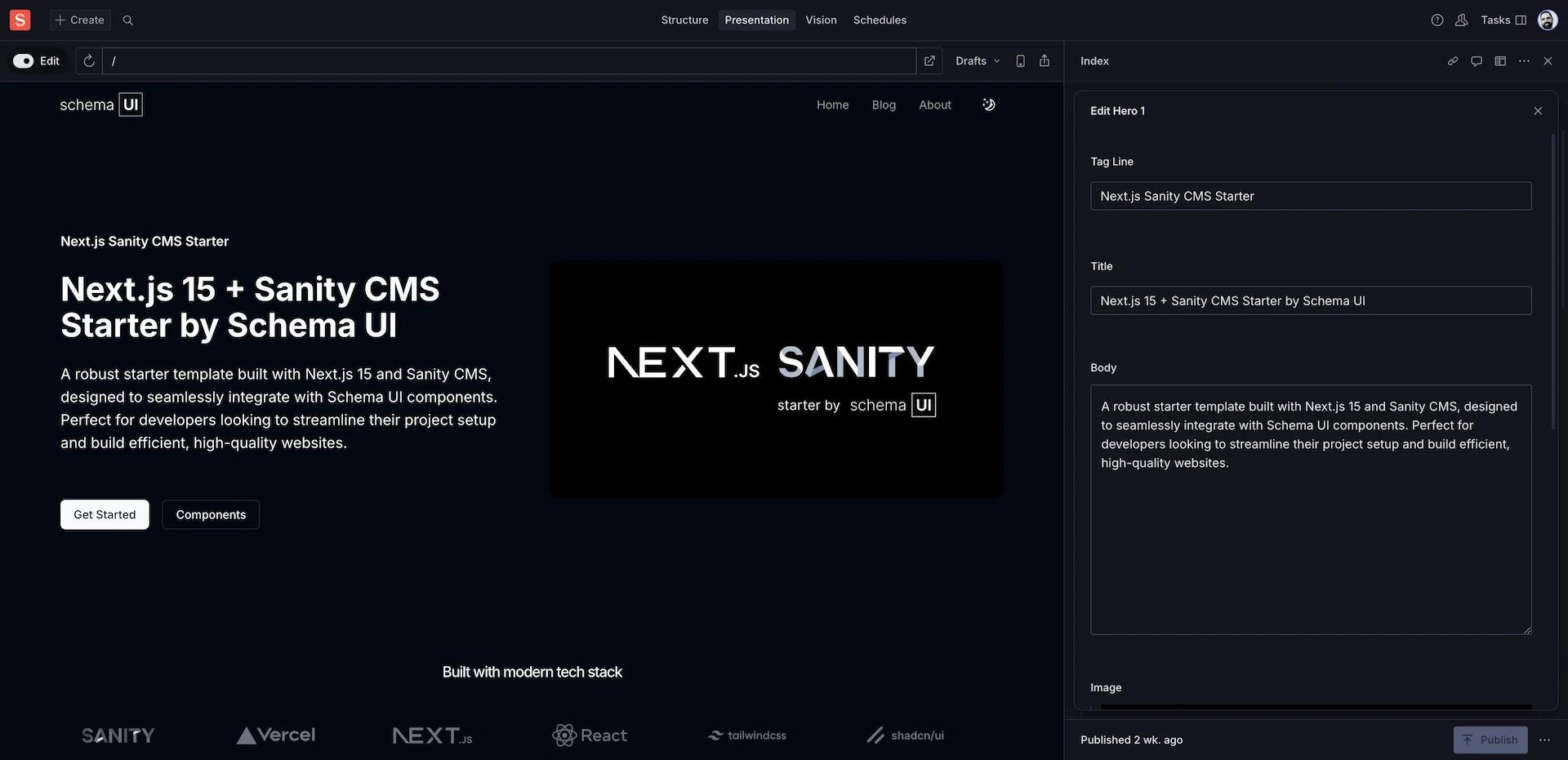Open the help and resources icon
This screenshot has width=1568, height=760.
(x=1437, y=20)
